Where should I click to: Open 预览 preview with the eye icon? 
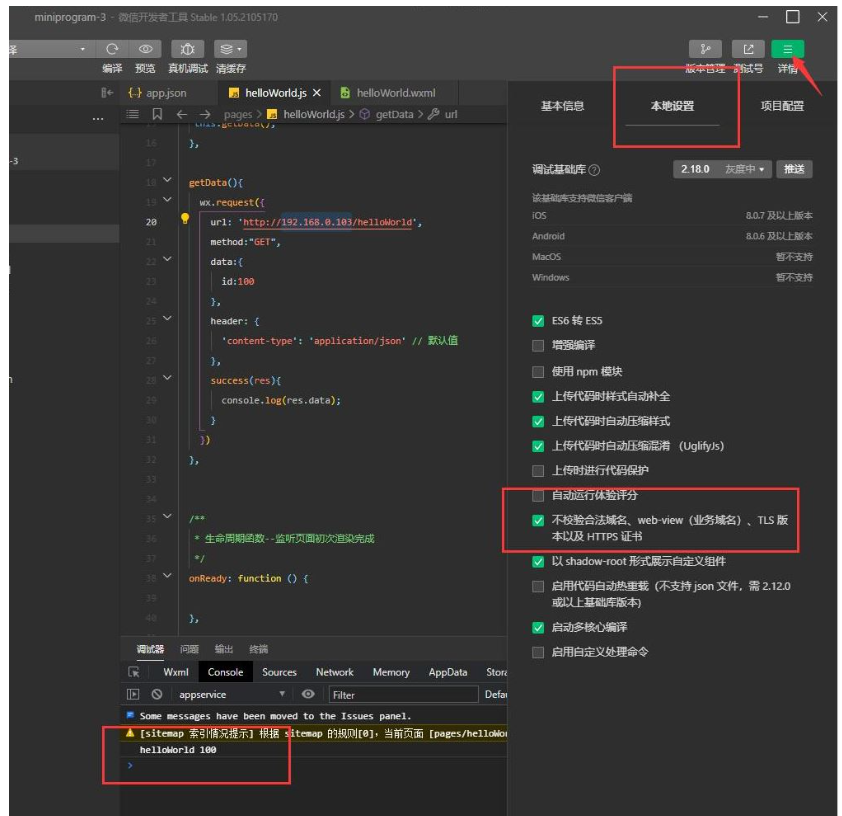pos(146,48)
